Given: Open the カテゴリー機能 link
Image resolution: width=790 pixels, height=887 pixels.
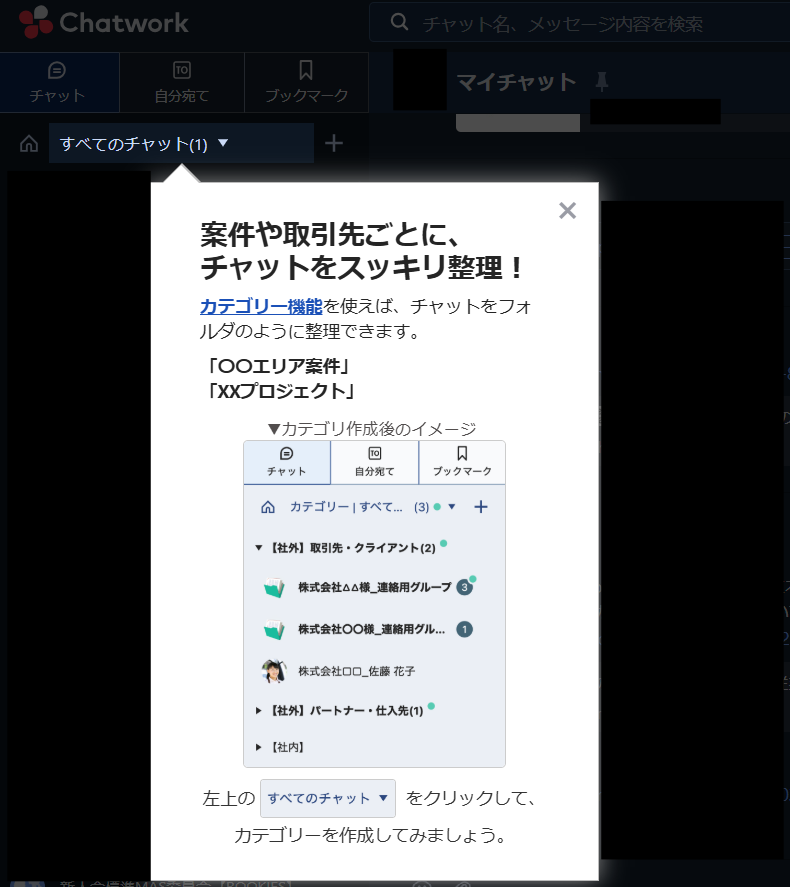Looking at the screenshot, I should (x=261, y=306).
